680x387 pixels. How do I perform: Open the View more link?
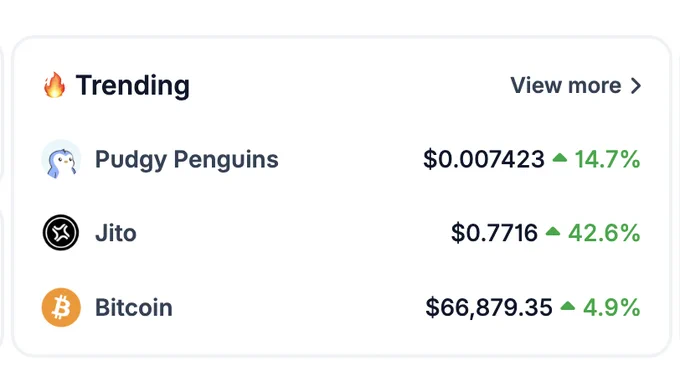tap(576, 85)
